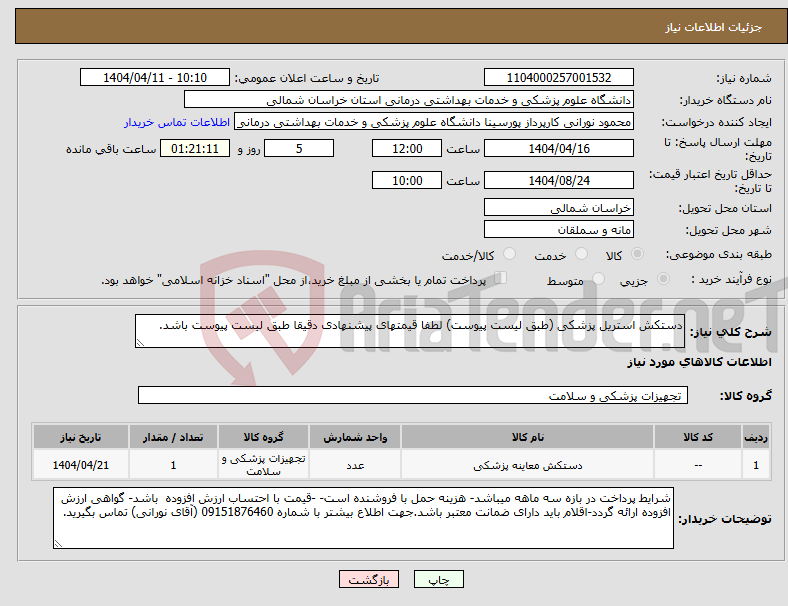The height and width of the screenshot is (606, 788).
Task: Click the announcement date field 1404/04/11 - 10:10
Action: (x=155, y=78)
